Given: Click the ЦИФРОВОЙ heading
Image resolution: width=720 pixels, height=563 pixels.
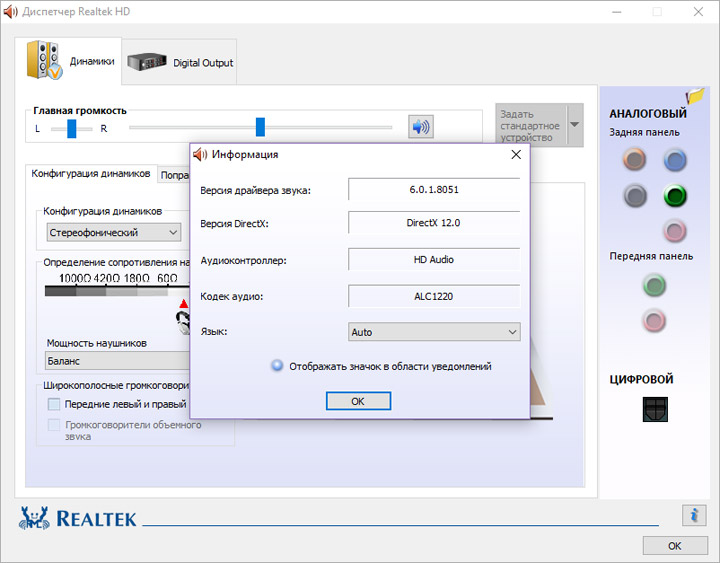Looking at the screenshot, I should tap(641, 379).
